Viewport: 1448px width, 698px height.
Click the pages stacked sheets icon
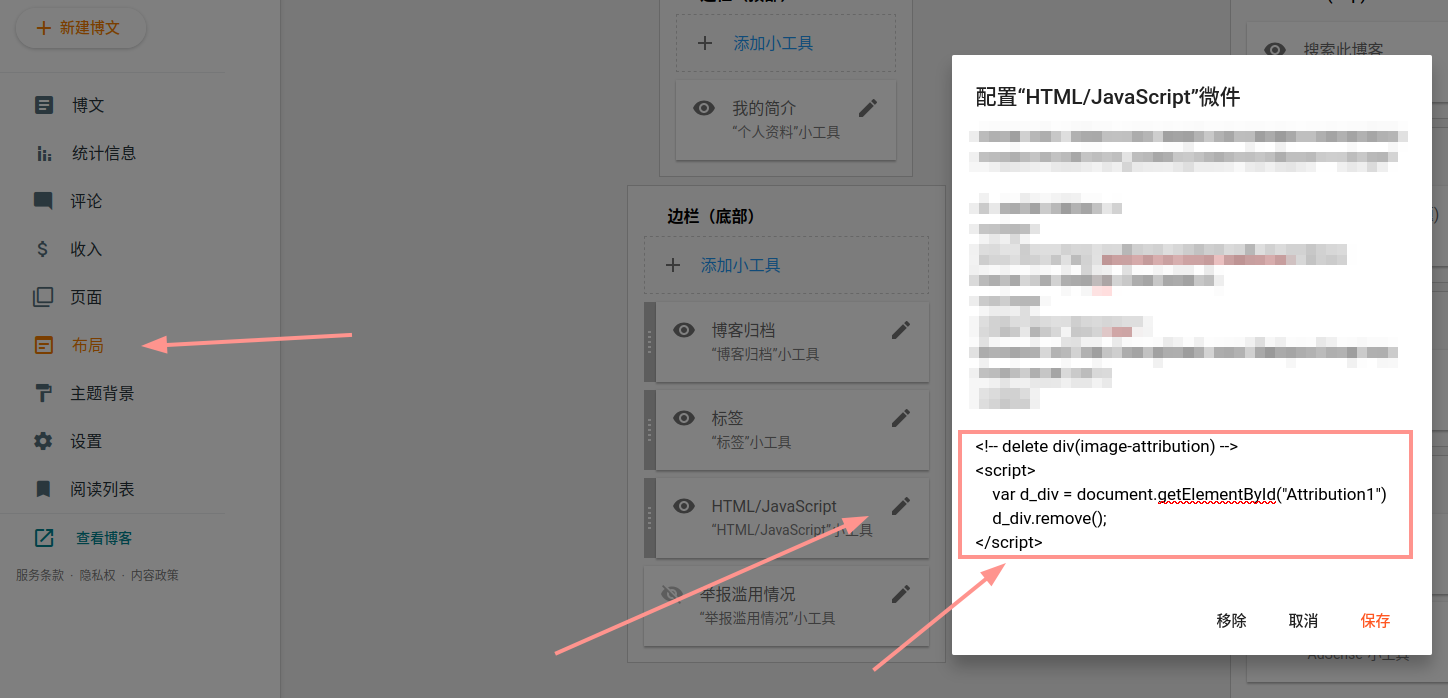point(43,297)
